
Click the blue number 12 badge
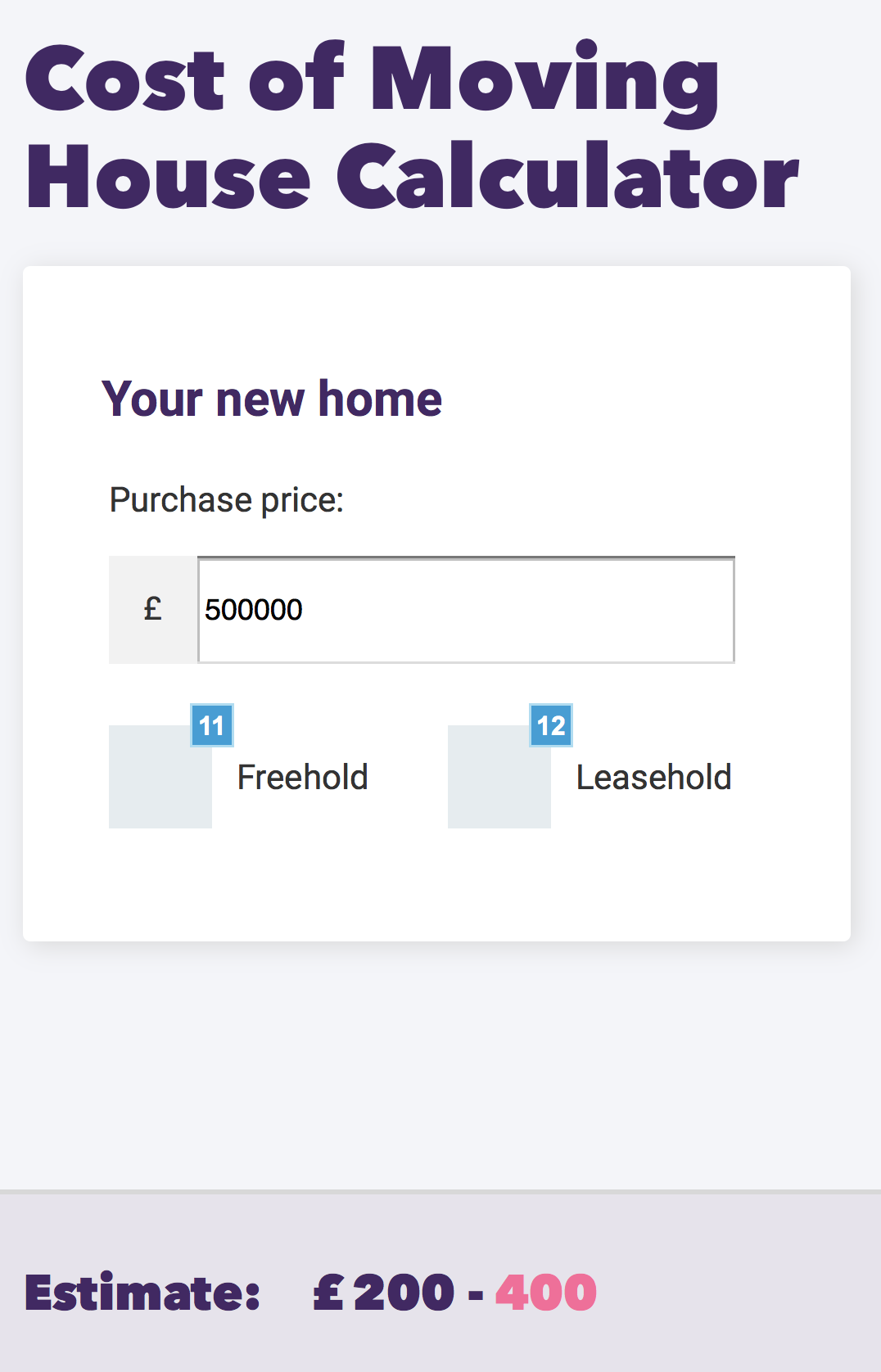click(551, 725)
